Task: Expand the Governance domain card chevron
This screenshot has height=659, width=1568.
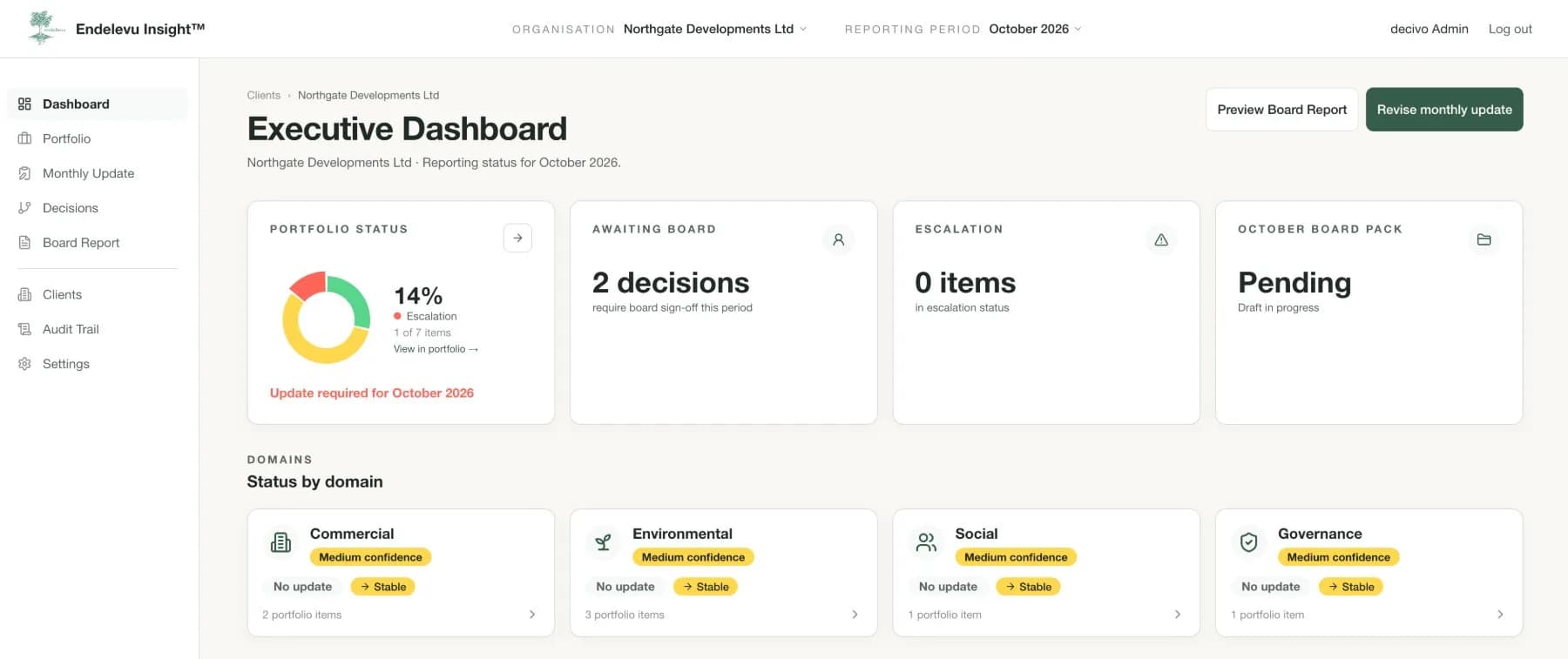Action: point(1500,615)
